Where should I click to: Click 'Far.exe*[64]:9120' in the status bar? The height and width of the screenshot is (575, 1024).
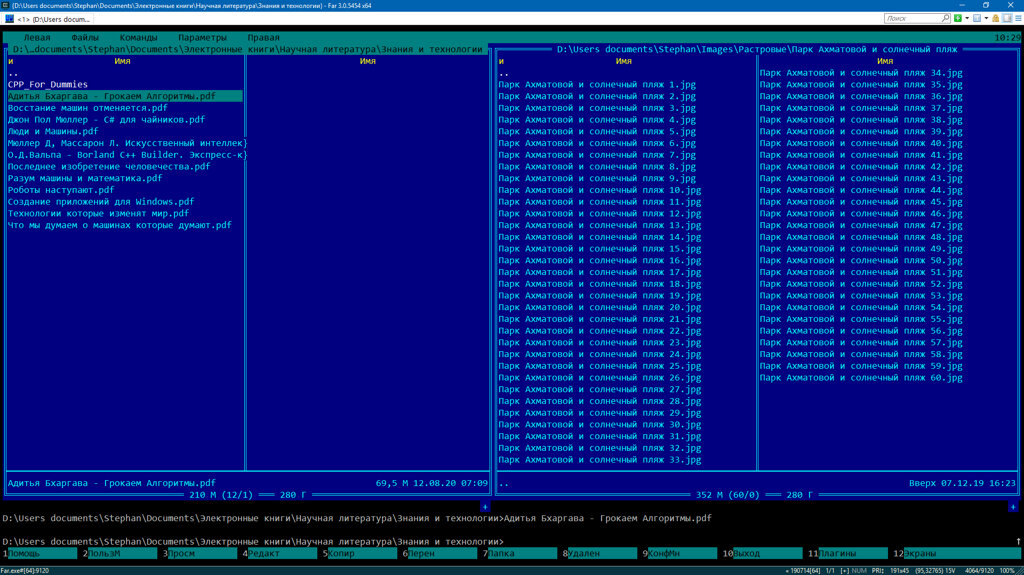[25, 570]
